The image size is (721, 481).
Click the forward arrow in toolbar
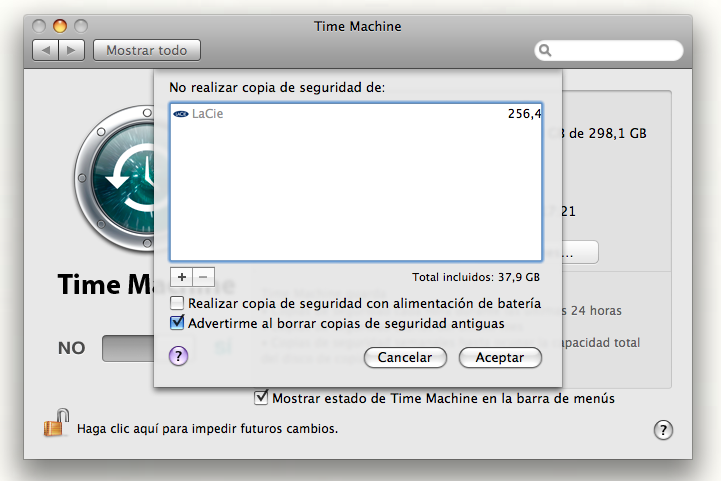[x=71, y=50]
